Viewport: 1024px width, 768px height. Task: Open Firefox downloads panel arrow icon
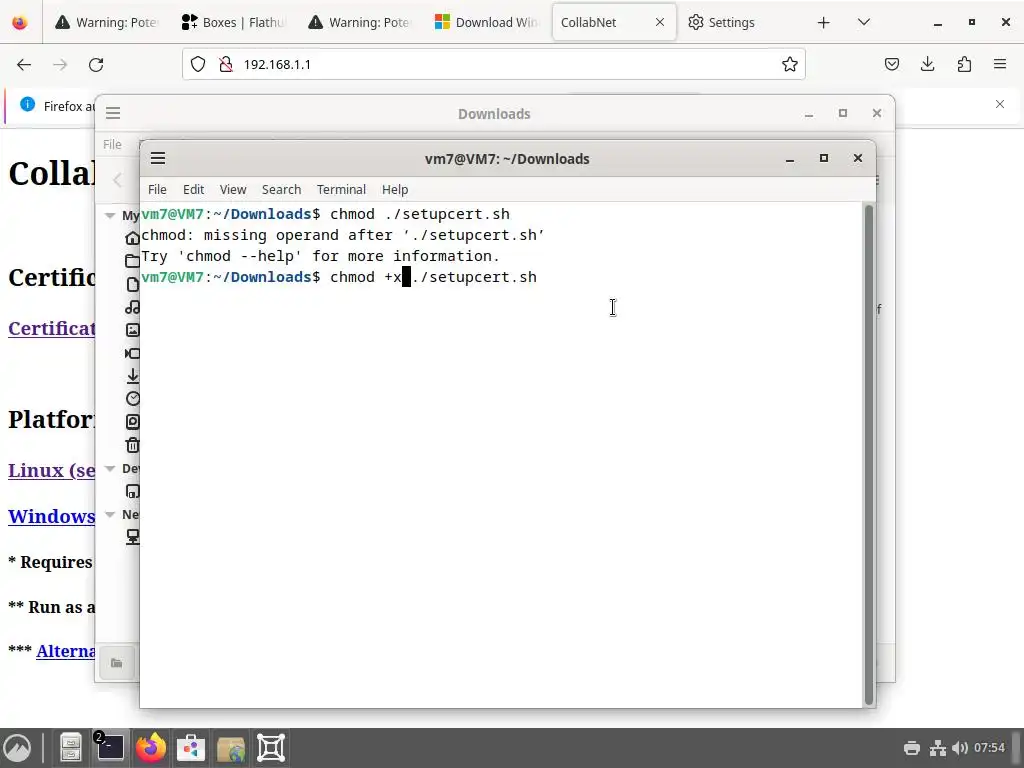click(x=927, y=64)
